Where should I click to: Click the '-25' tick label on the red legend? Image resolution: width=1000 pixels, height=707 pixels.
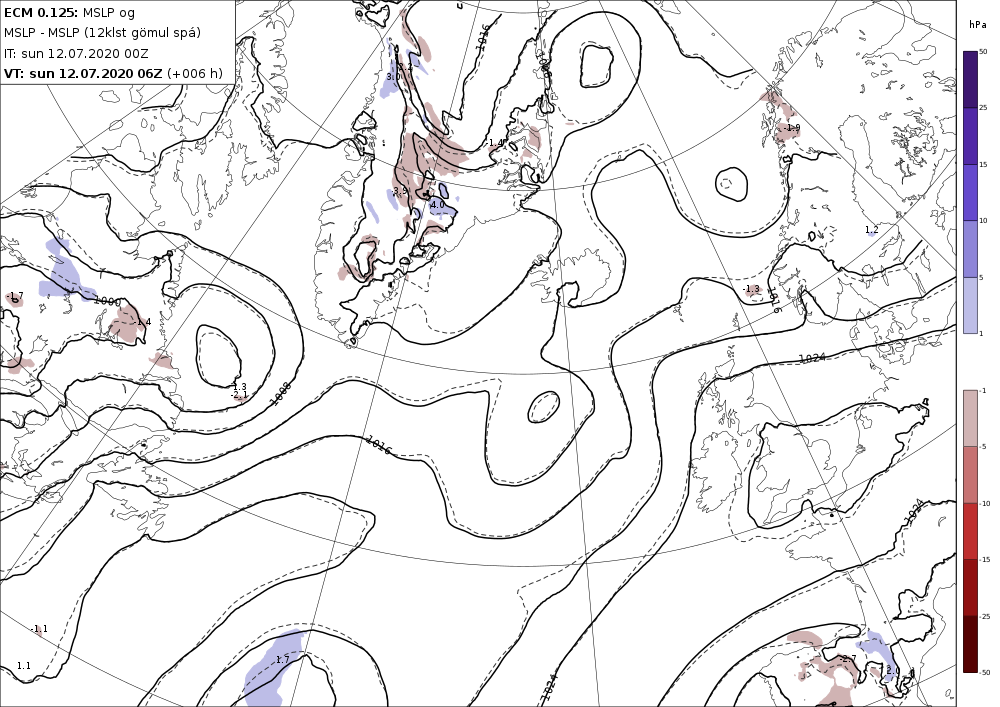(985, 616)
